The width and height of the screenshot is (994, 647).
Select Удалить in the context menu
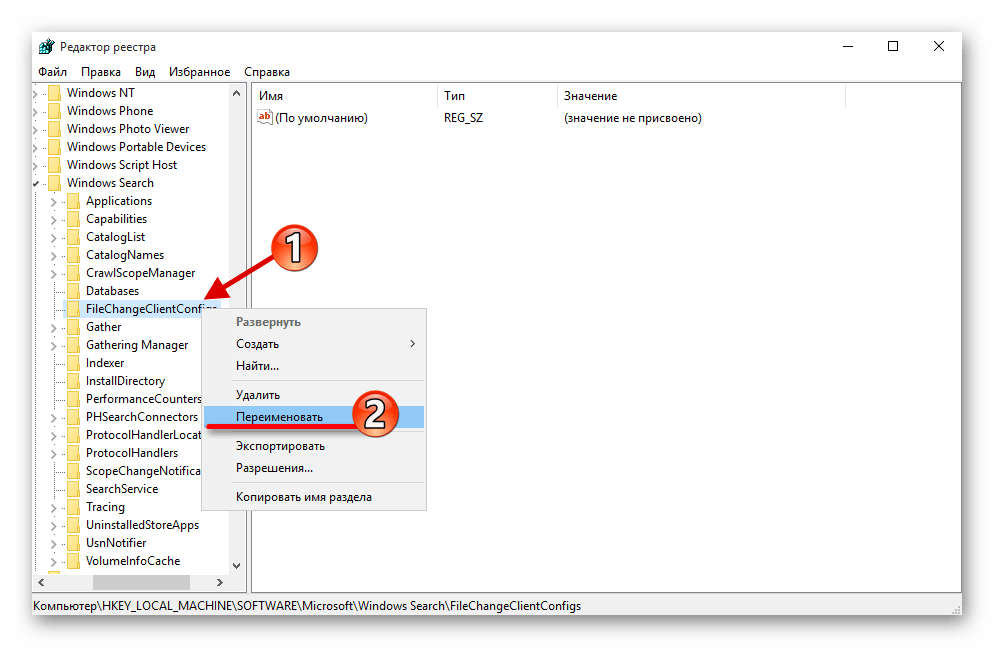tap(258, 395)
